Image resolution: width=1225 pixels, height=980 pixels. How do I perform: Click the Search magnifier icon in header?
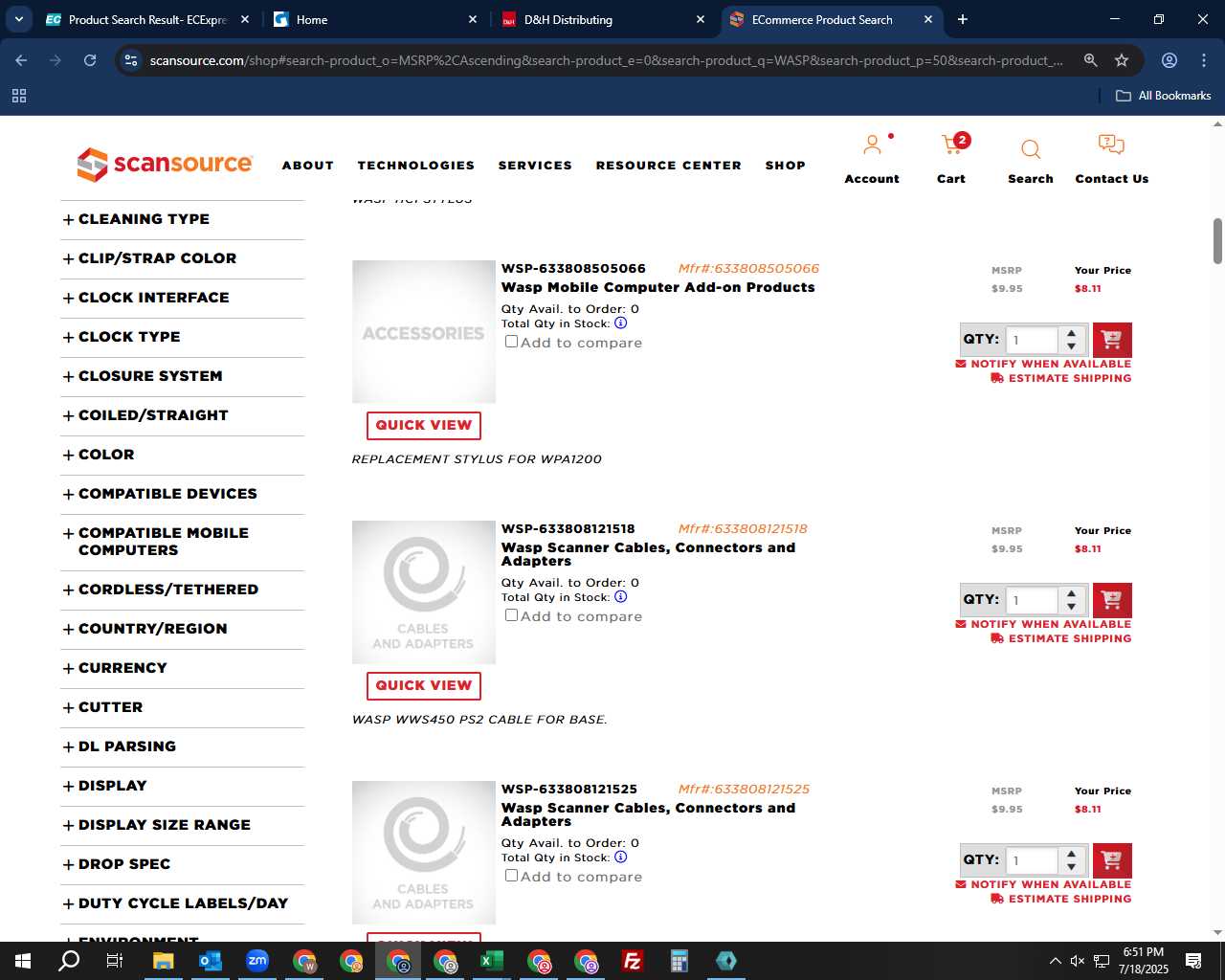point(1031,149)
